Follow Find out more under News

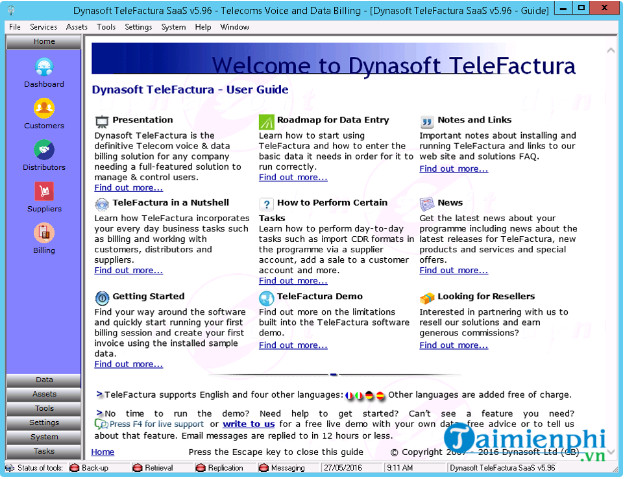pos(454,271)
